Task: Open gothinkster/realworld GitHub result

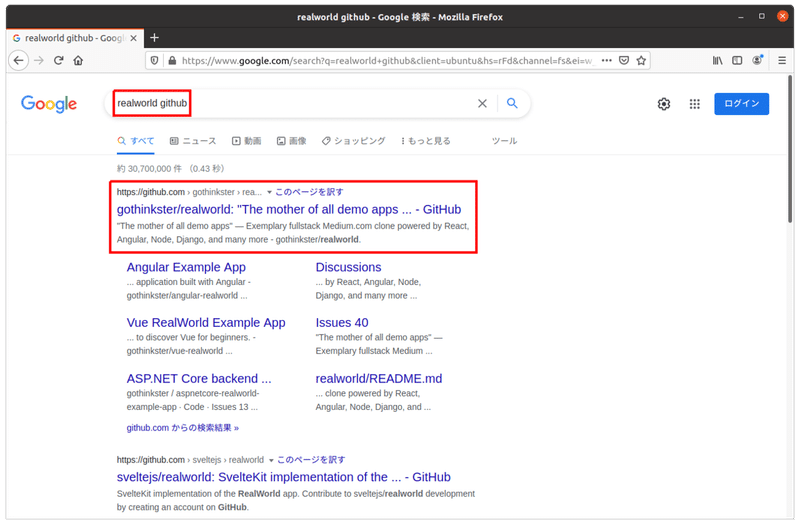Action: pyautogui.click(x=289, y=210)
